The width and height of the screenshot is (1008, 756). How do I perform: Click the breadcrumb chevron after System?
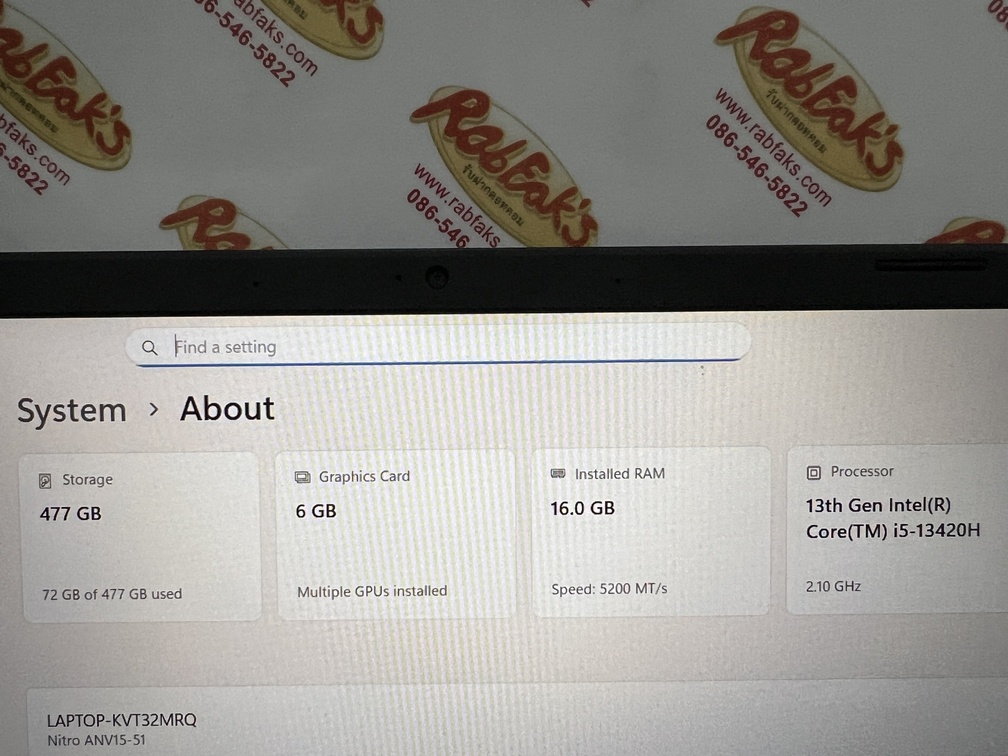click(x=154, y=409)
